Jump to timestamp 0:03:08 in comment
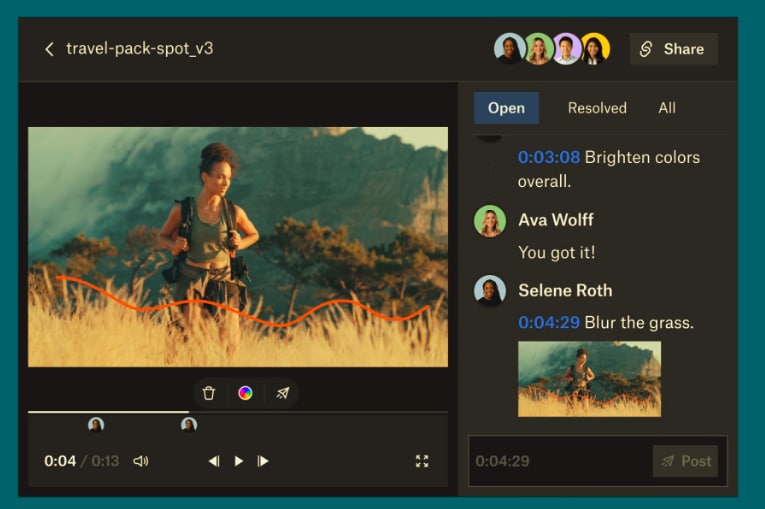 549,157
